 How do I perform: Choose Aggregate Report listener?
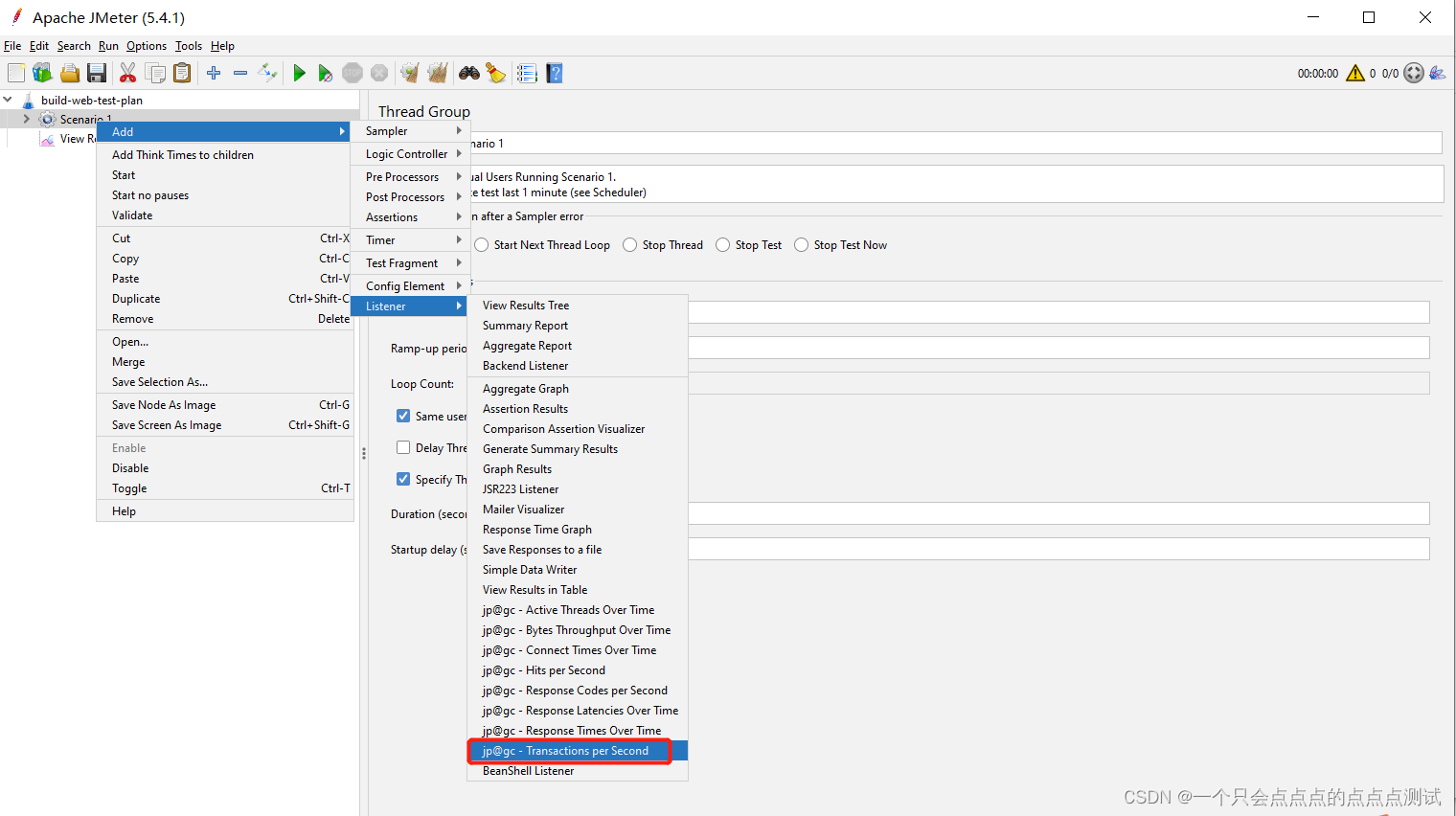578,346
